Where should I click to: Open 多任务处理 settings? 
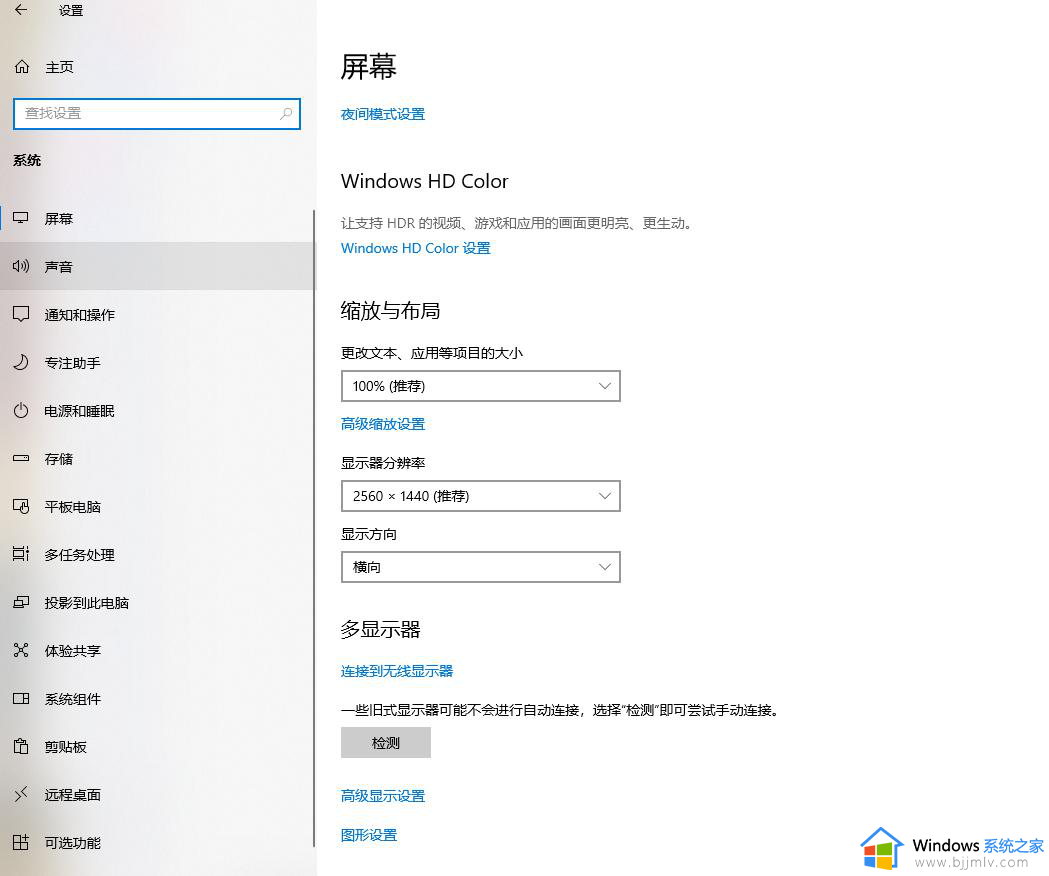157,555
